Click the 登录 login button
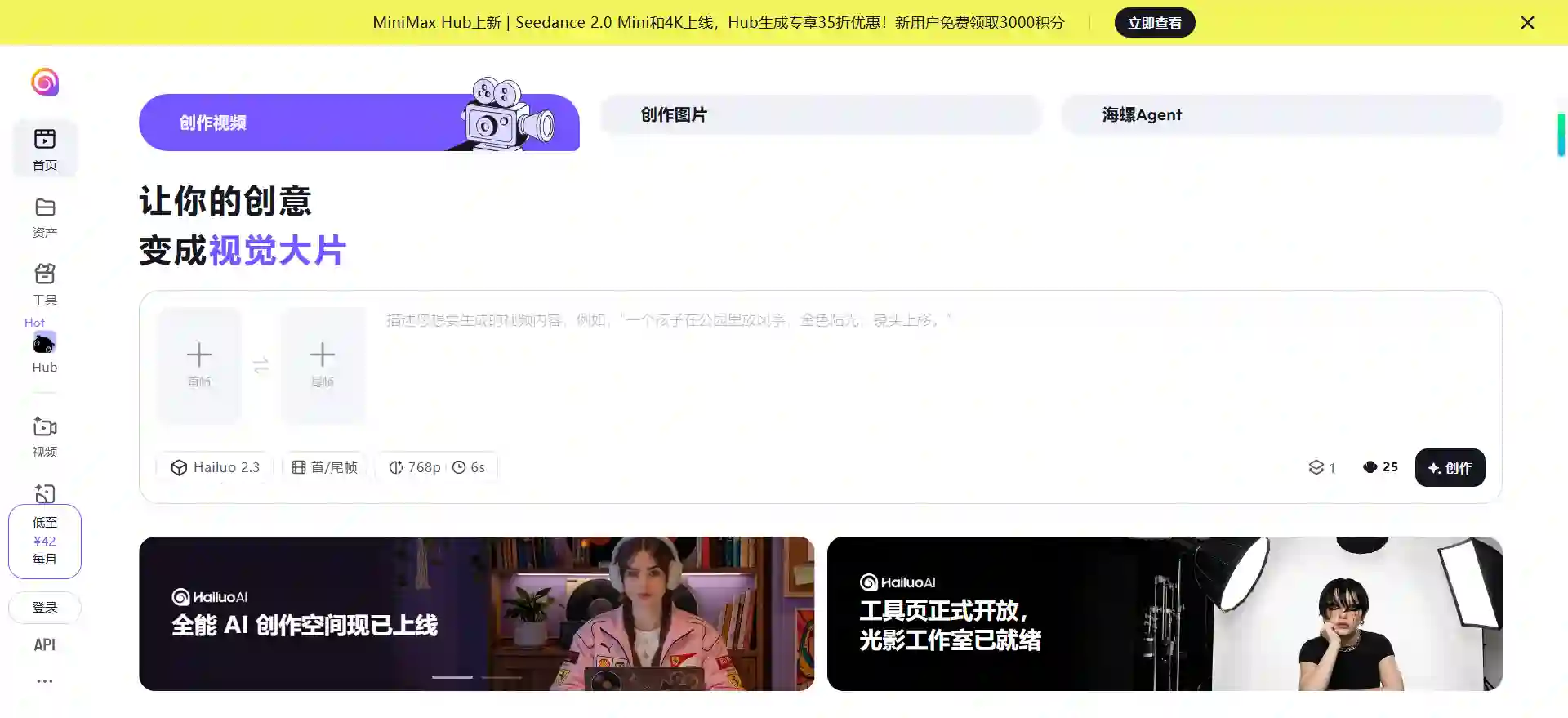 pyautogui.click(x=45, y=607)
